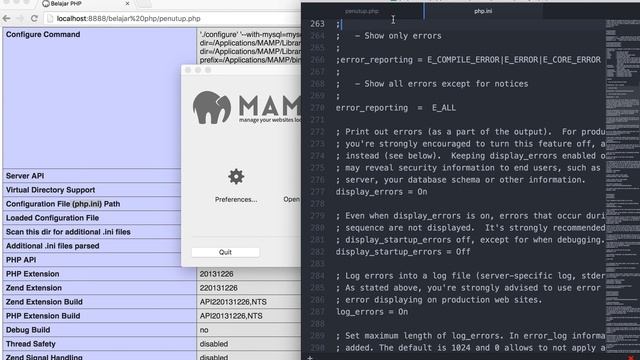This screenshot has width=640, height=360.
Task: Click the Debug Build row label
Action: (28, 330)
